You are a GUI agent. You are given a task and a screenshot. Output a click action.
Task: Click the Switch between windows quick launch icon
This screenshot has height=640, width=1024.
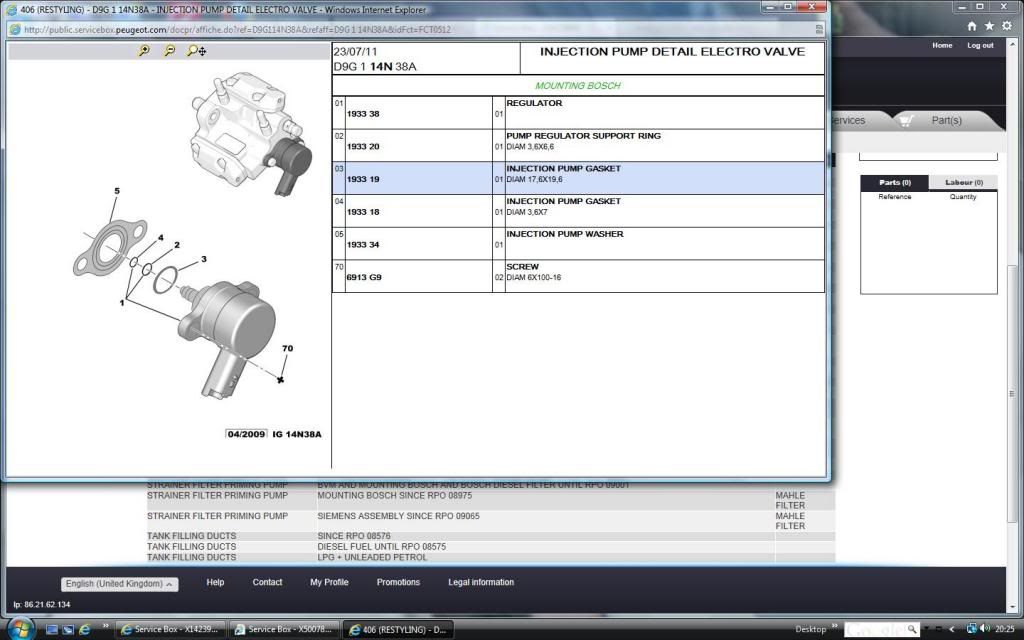[68, 630]
